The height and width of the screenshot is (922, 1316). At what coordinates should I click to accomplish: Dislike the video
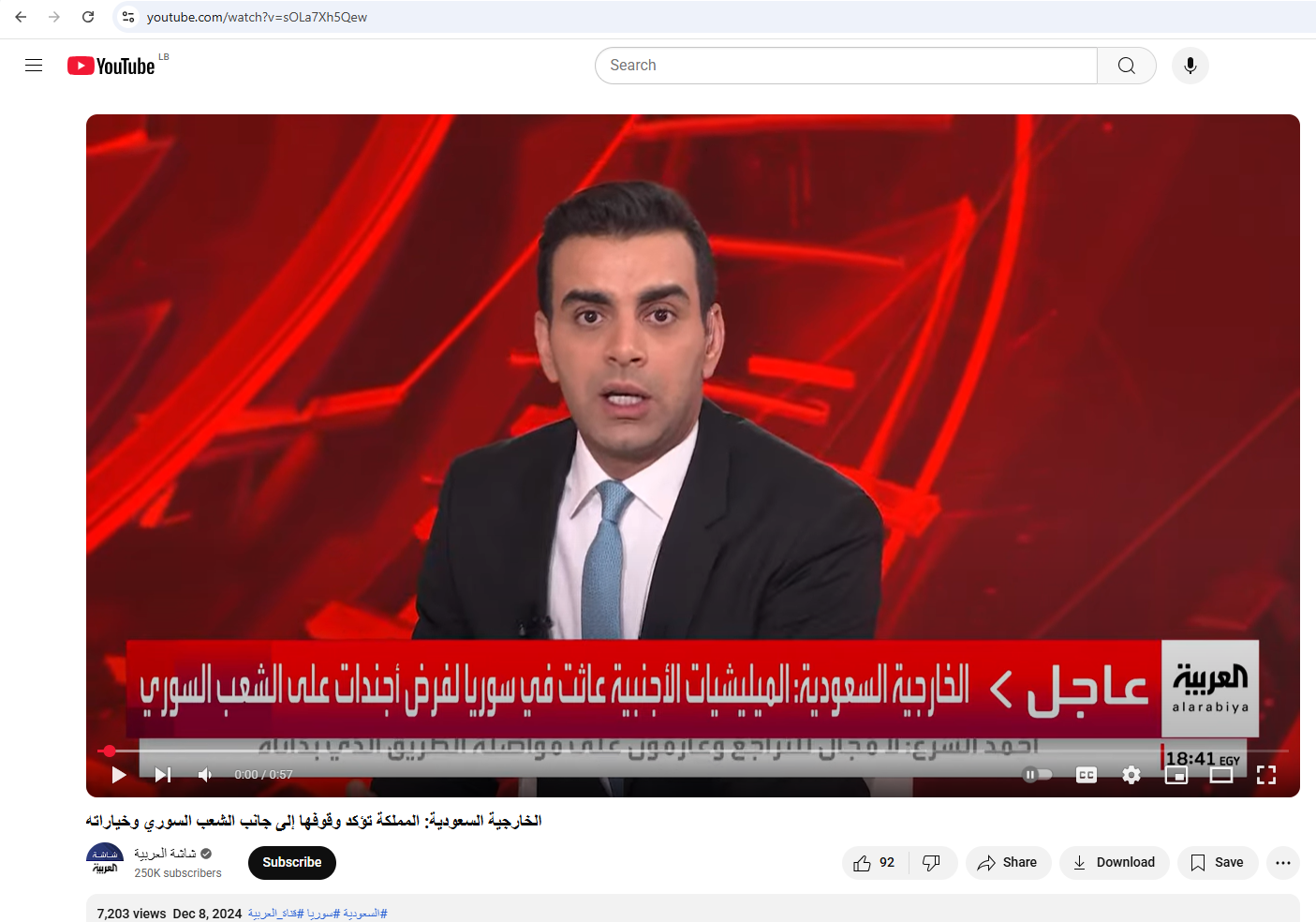932,862
